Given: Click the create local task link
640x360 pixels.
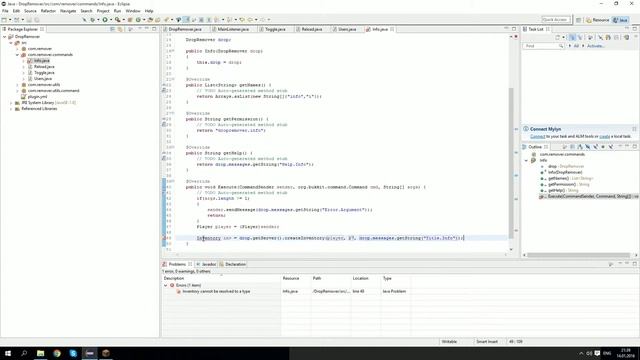Looking at the screenshot, I should point(604,136).
